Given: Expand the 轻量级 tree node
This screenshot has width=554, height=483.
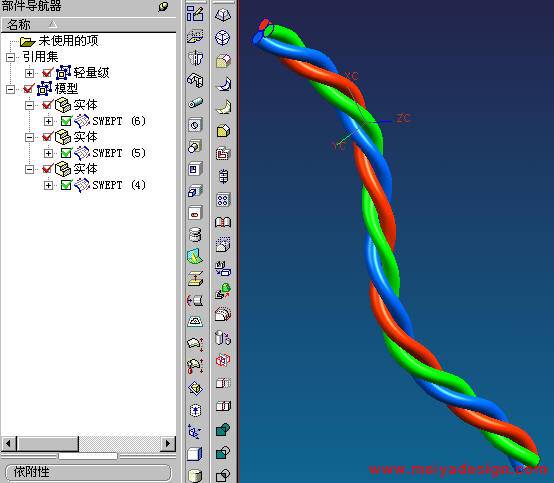Looking at the screenshot, I should coord(30,73).
